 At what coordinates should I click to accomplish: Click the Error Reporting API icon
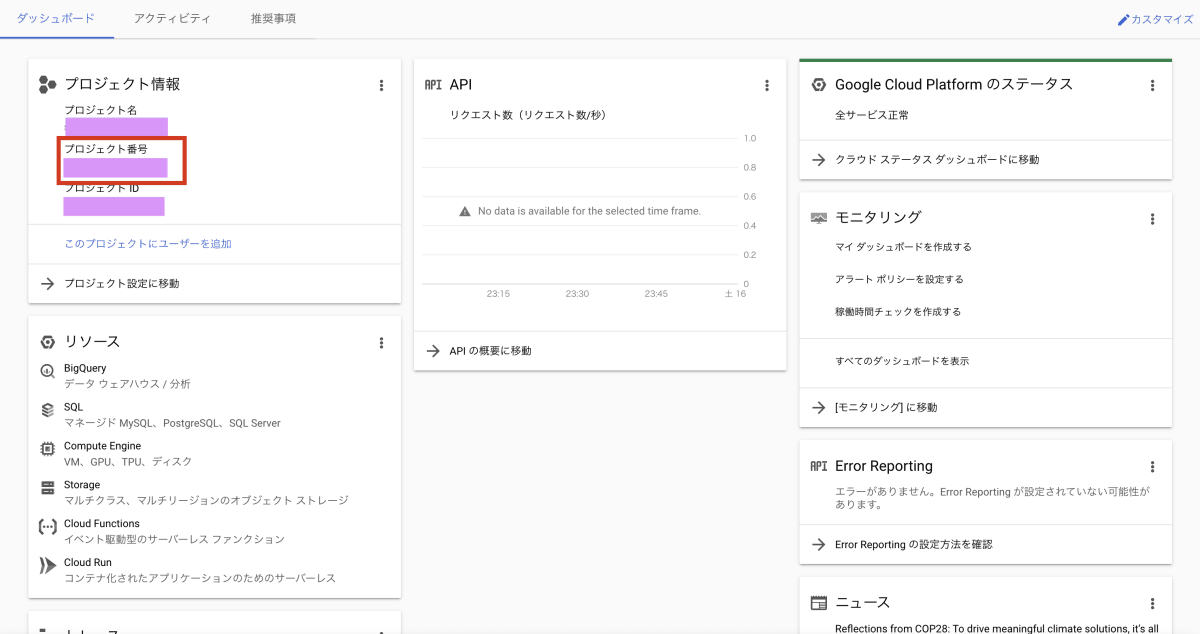(x=818, y=466)
